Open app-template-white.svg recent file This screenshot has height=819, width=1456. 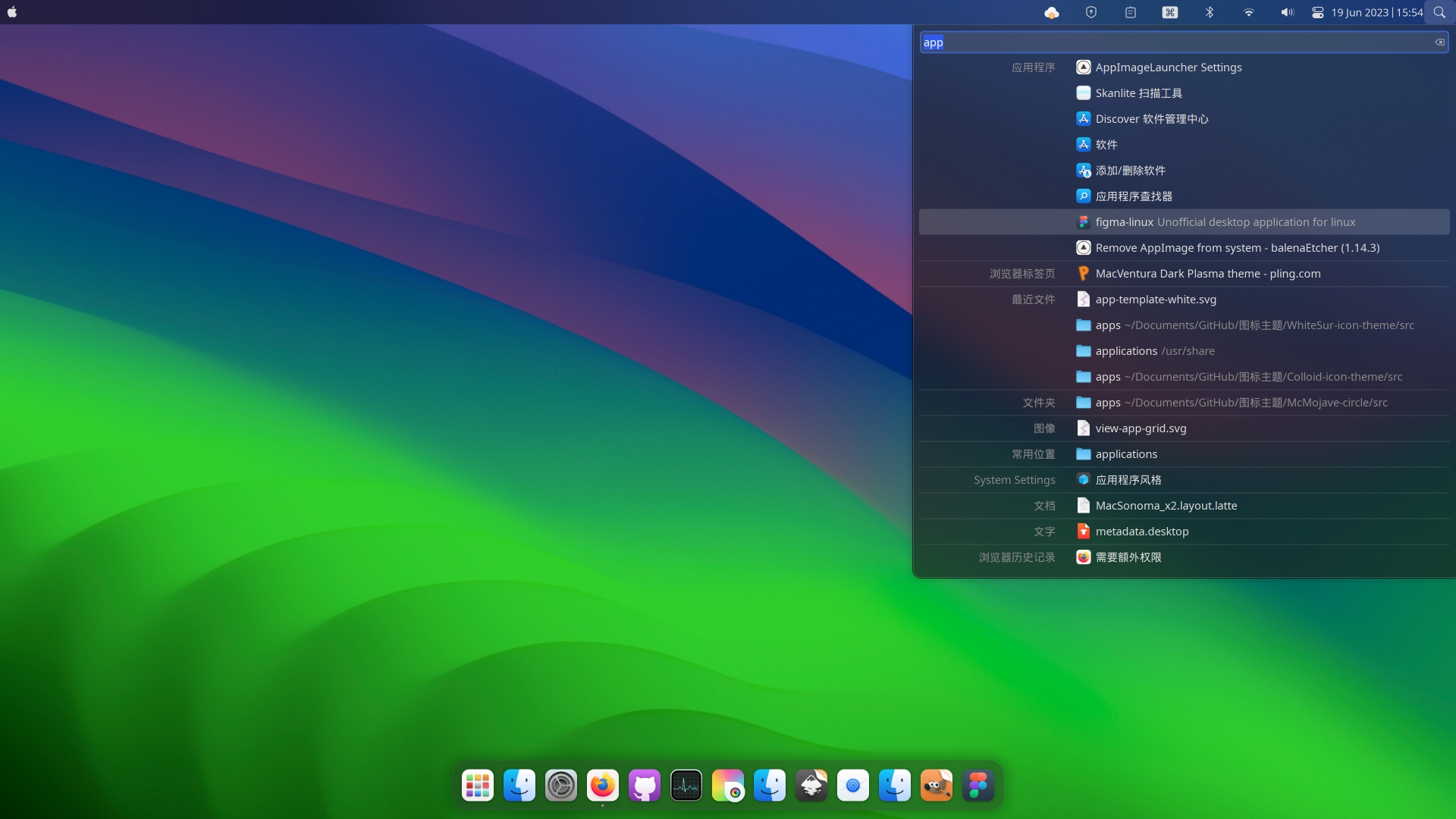tap(1184, 300)
